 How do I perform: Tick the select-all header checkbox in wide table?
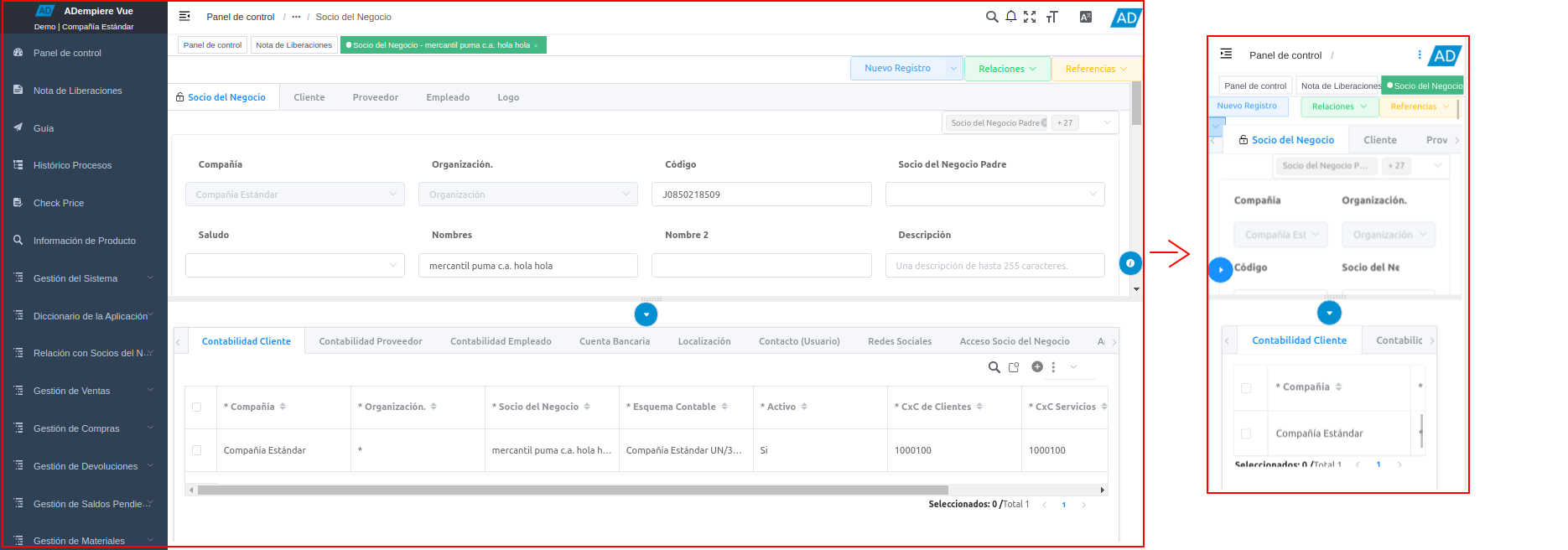197,407
